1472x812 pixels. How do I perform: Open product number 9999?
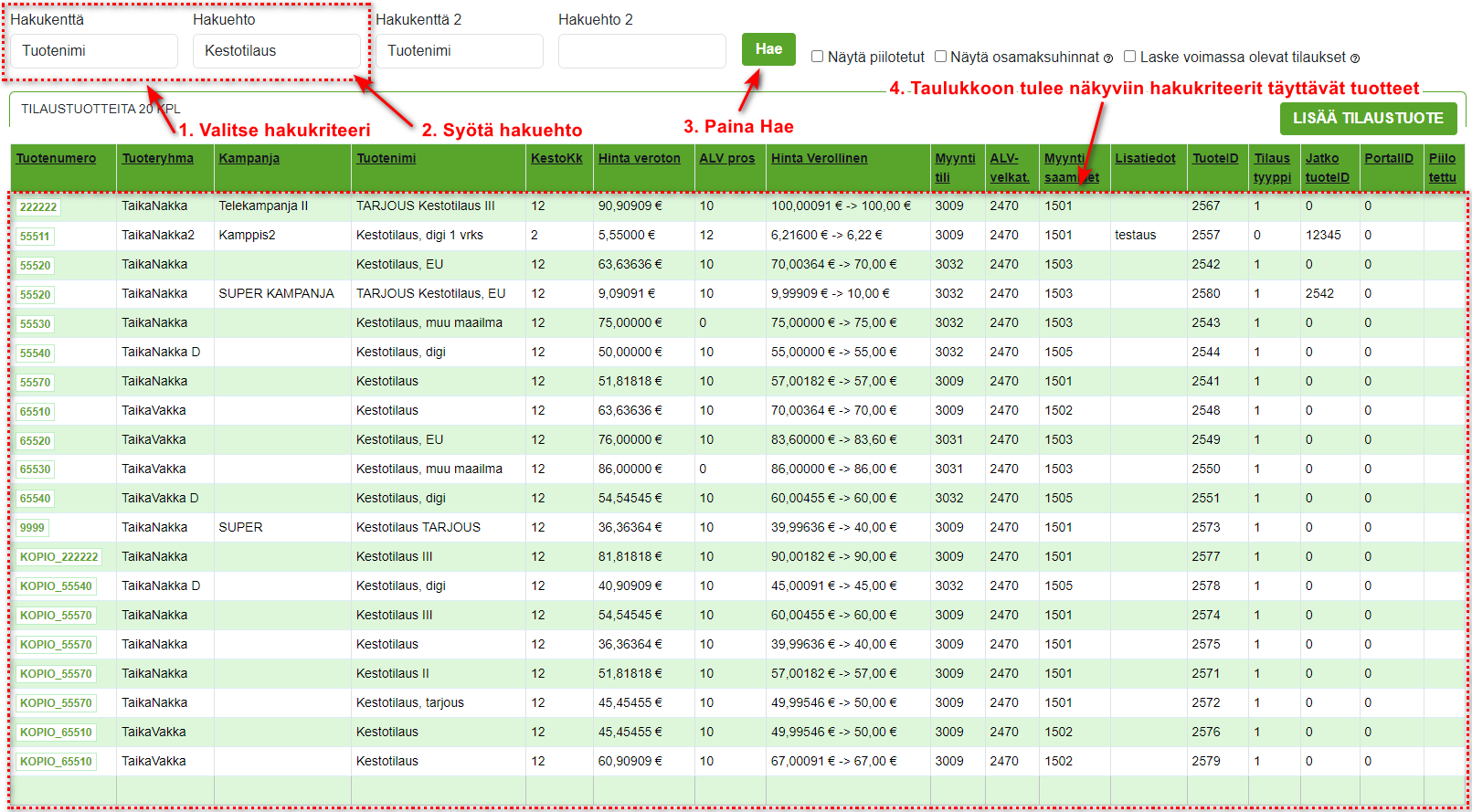click(32, 528)
